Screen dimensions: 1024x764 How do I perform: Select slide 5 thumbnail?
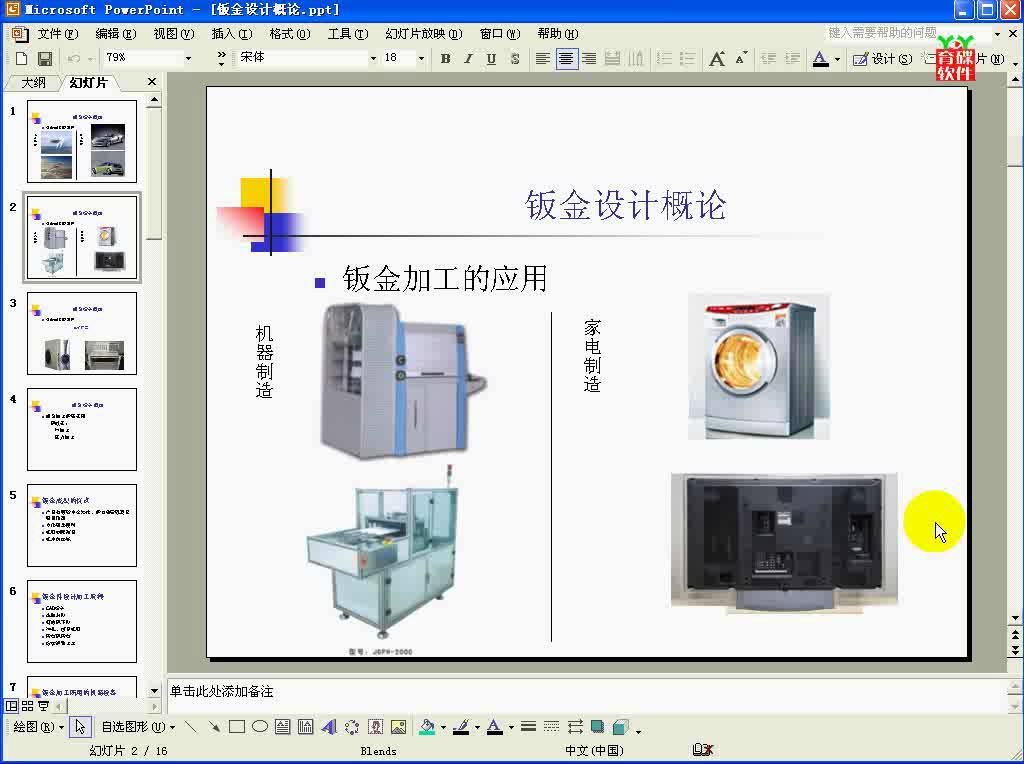tap(82, 526)
